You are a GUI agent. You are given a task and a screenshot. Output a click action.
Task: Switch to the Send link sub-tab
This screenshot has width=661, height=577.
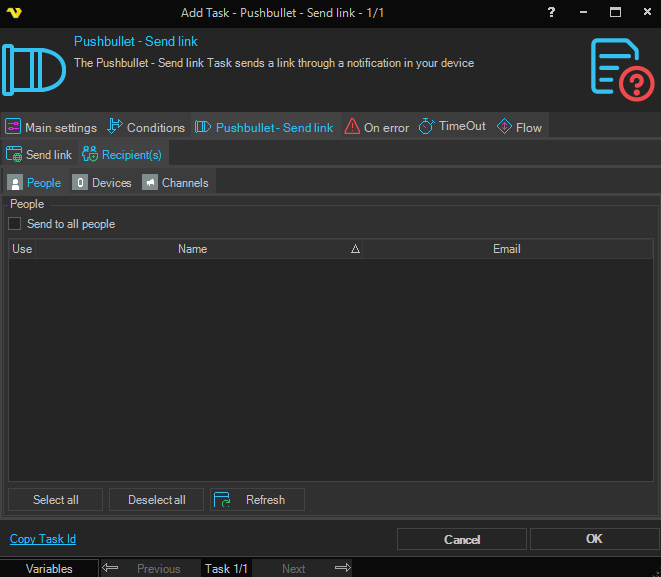click(x=40, y=155)
